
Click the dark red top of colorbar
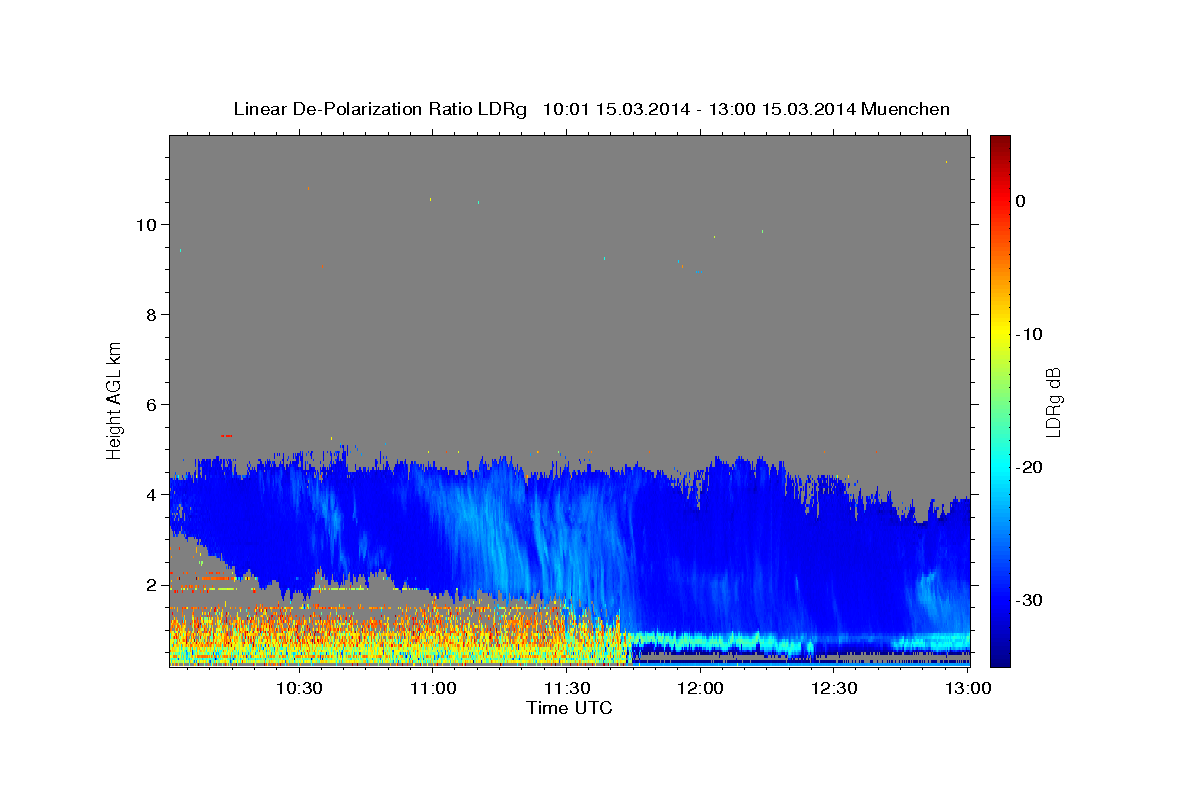1000,143
